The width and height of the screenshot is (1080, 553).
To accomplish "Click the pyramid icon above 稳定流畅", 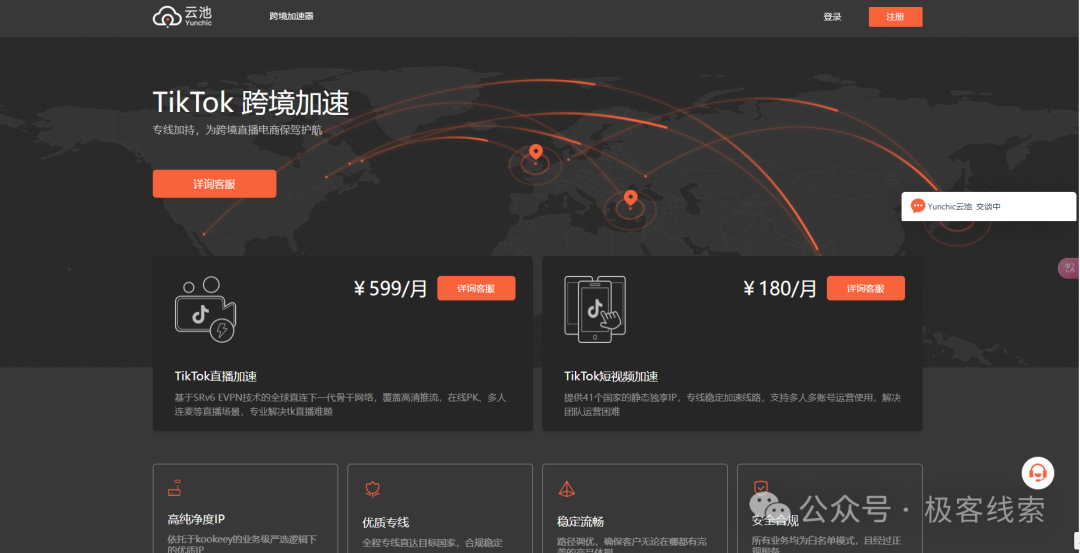I will [x=567, y=489].
